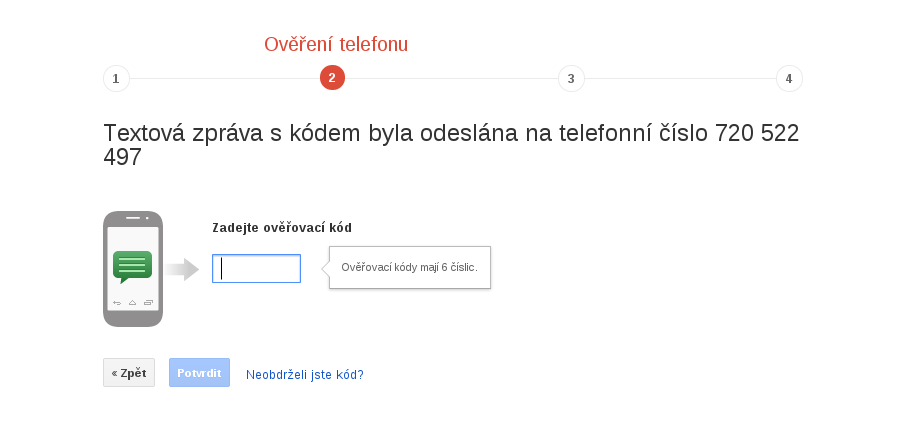Viewport: 904px width, 444px height.
Task: Click the phone number 720 522 in heading
Action: pyautogui.click(x=757, y=133)
